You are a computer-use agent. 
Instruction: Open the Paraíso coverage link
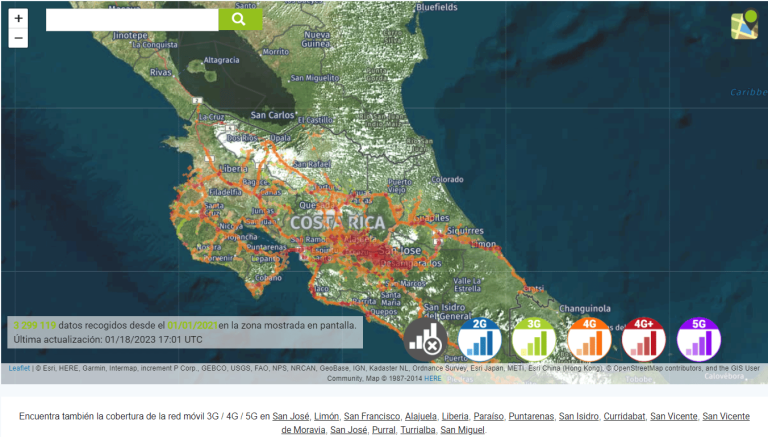coord(488,416)
